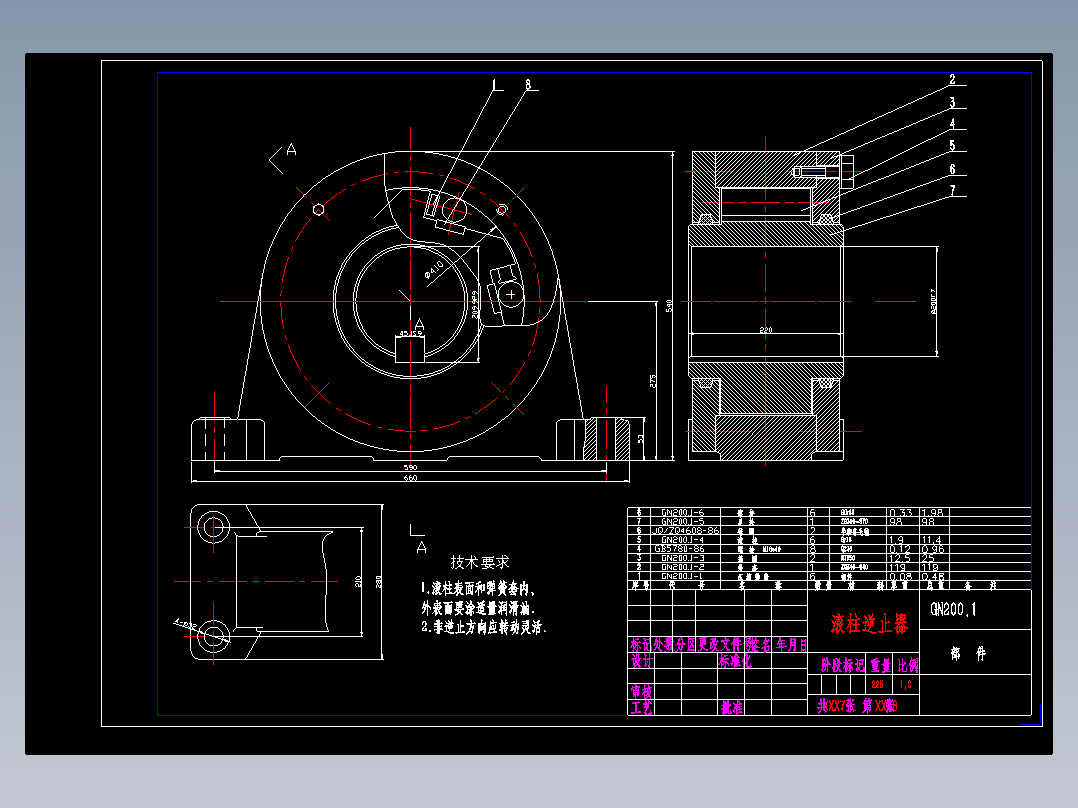The width and height of the screenshot is (1078, 808).
Task: Select the magenta 标准化 label
Action: tap(735, 661)
